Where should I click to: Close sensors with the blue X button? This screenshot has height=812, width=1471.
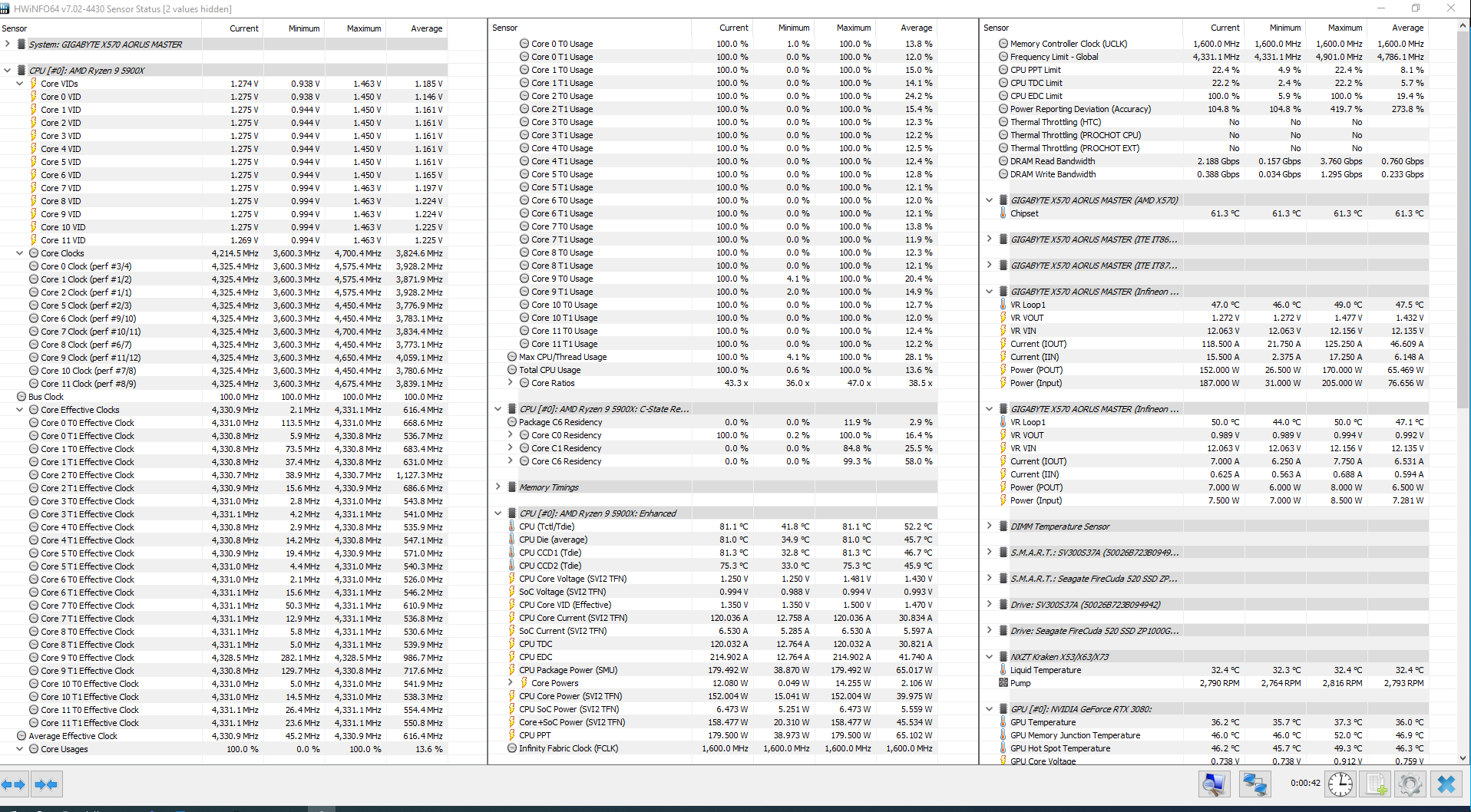coord(1446,784)
